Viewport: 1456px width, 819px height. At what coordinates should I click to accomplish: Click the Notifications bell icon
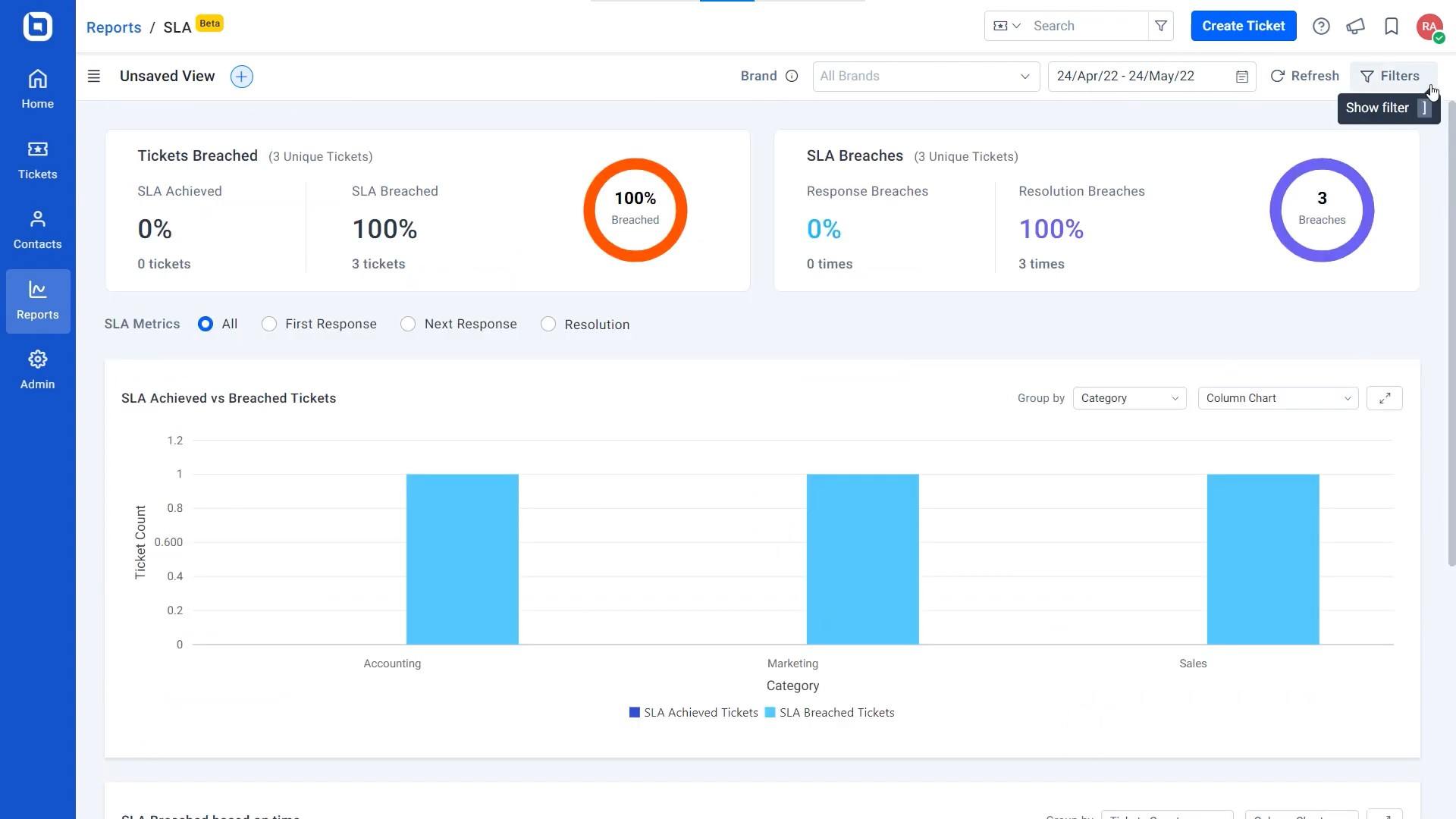(x=1356, y=25)
